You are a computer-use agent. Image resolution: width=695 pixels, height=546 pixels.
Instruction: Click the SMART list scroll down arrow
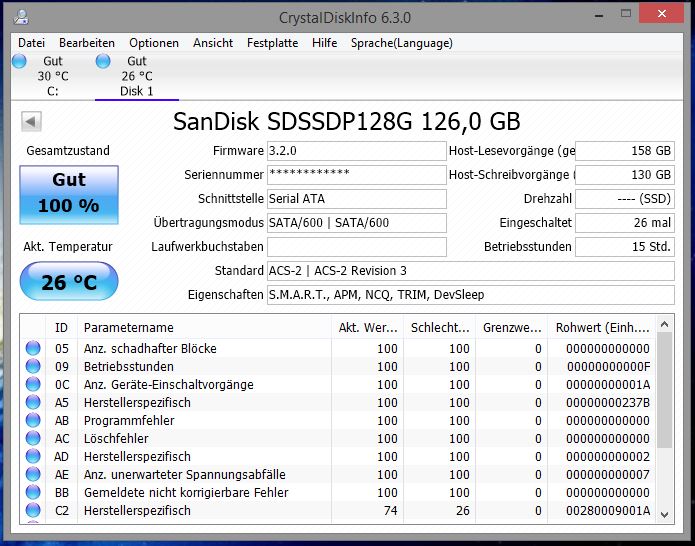point(664,514)
